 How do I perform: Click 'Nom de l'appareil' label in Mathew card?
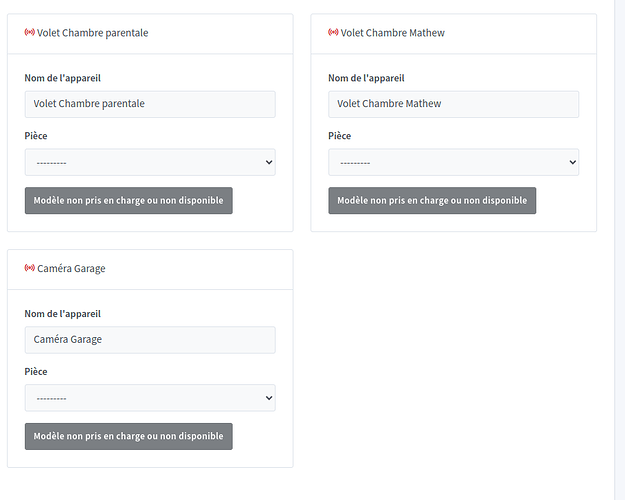pos(366,78)
